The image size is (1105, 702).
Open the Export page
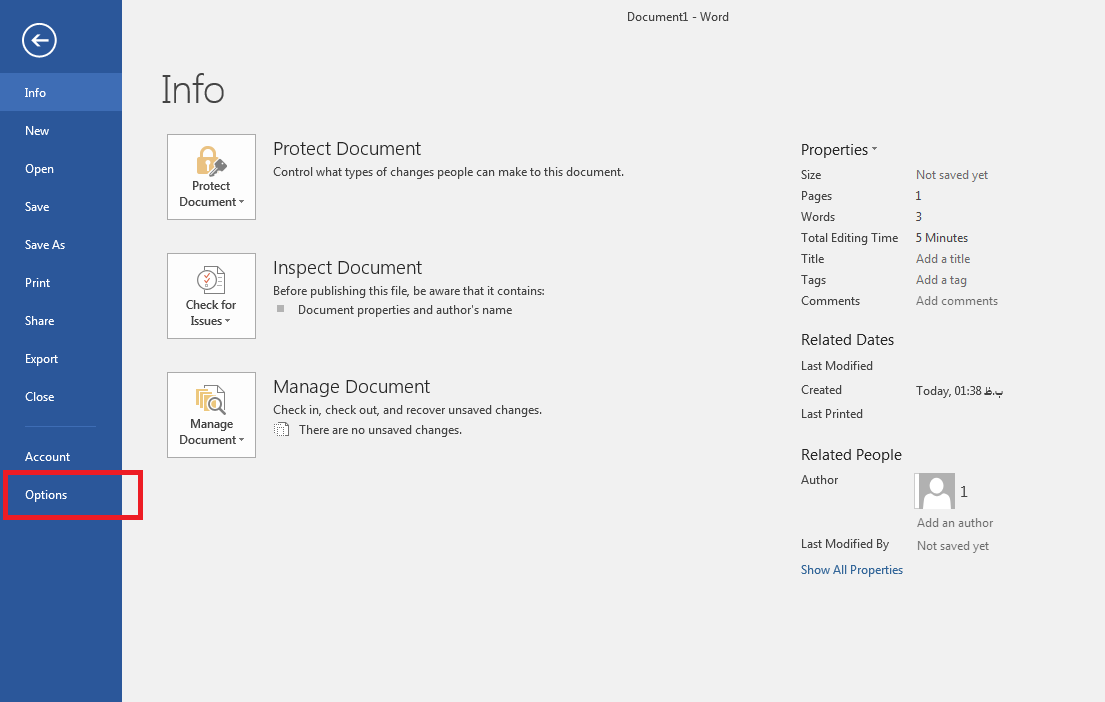61,359
